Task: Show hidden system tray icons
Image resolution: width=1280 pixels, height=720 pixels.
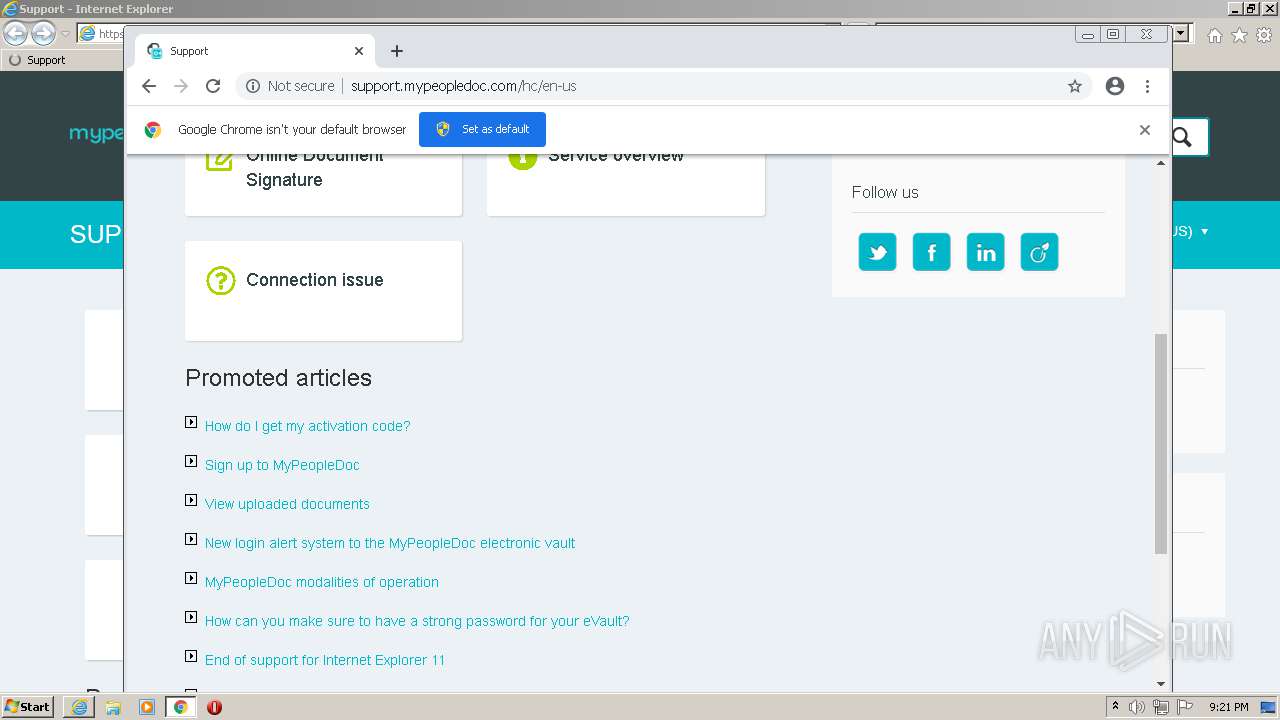Action: click(x=1115, y=707)
